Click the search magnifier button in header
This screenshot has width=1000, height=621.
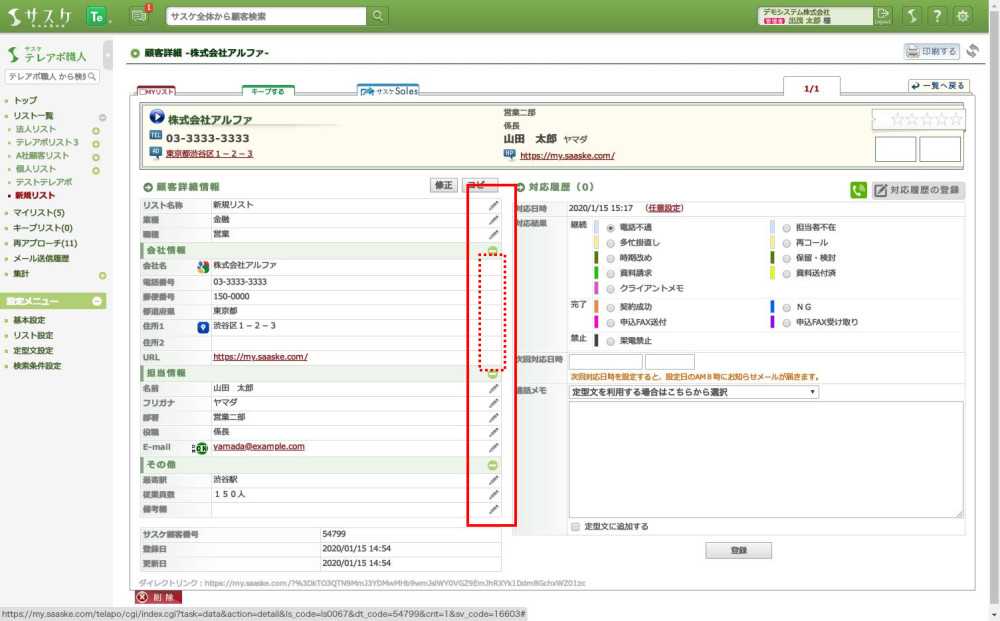378,16
